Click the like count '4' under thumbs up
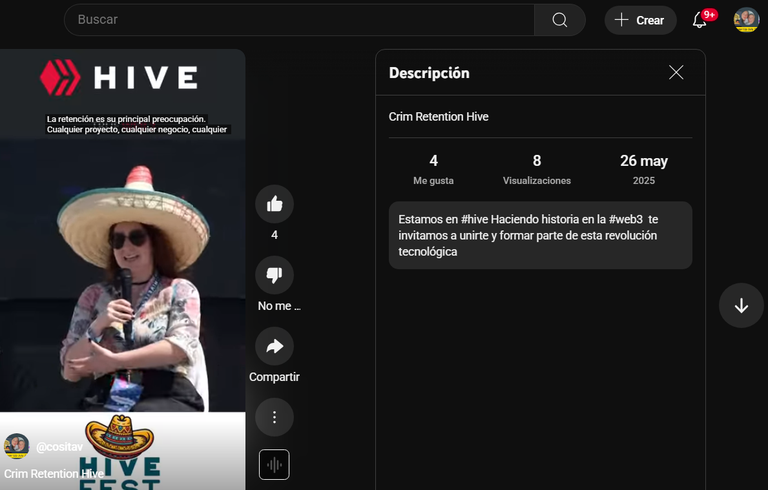768x490 pixels. (x=274, y=235)
